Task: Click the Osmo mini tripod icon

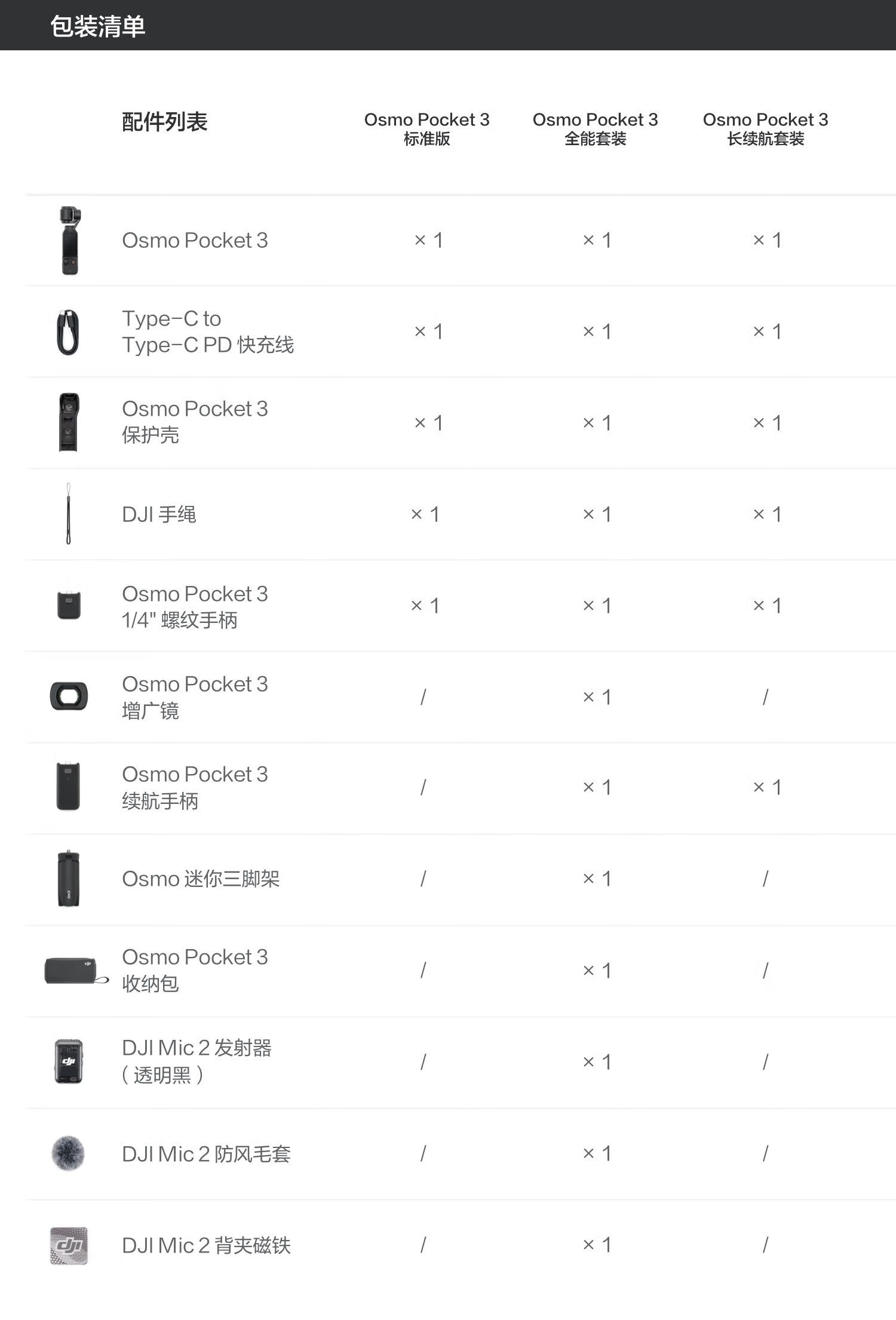Action: pyautogui.click(x=69, y=879)
